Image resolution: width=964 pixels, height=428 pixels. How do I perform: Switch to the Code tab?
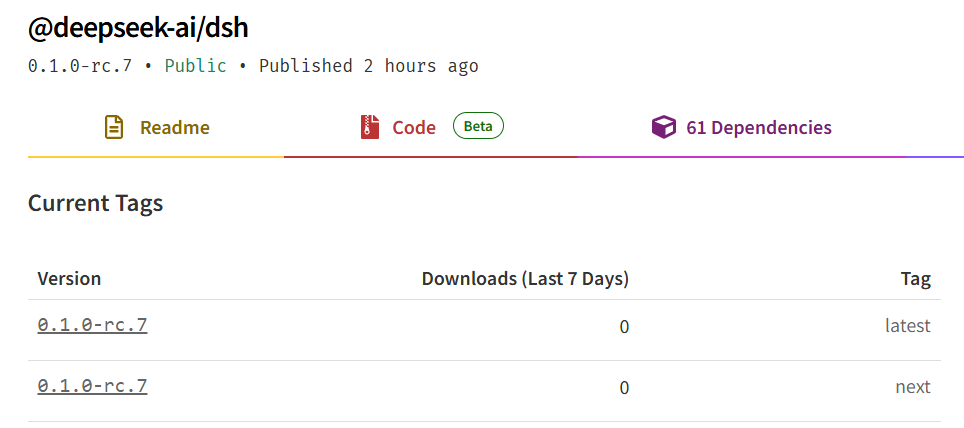coord(431,127)
